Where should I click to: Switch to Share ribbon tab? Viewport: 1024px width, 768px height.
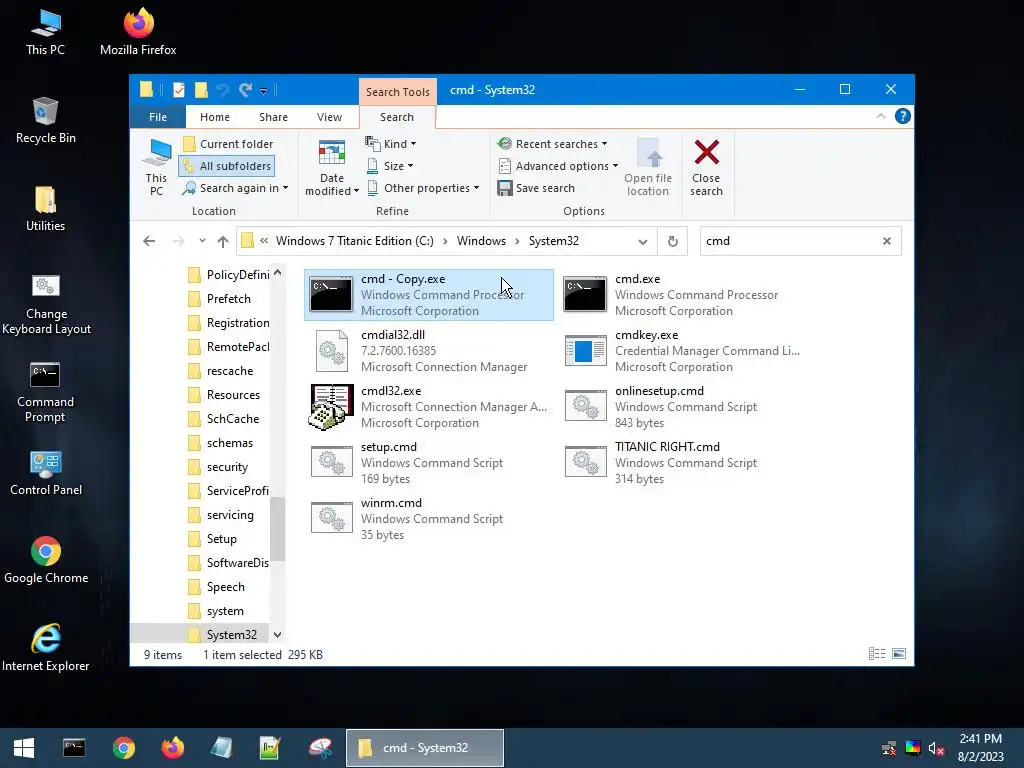pyautogui.click(x=273, y=117)
